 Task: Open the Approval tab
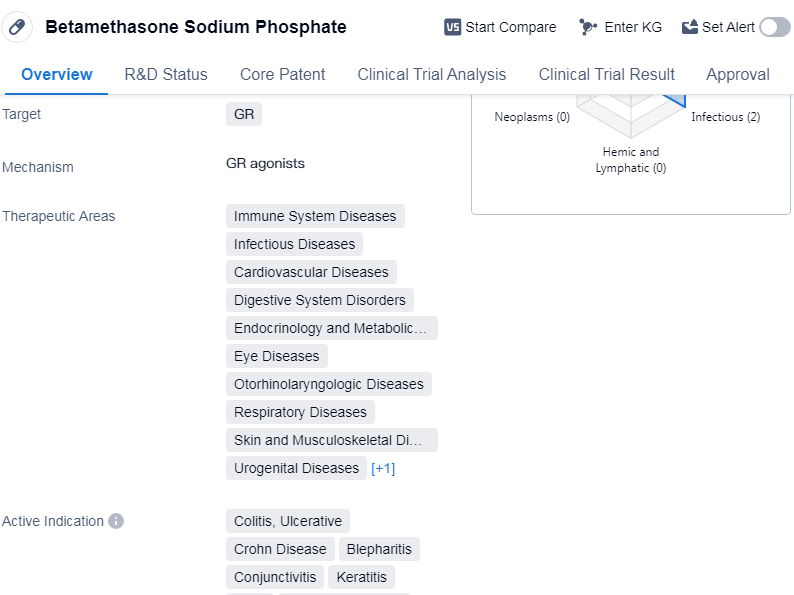click(x=738, y=74)
